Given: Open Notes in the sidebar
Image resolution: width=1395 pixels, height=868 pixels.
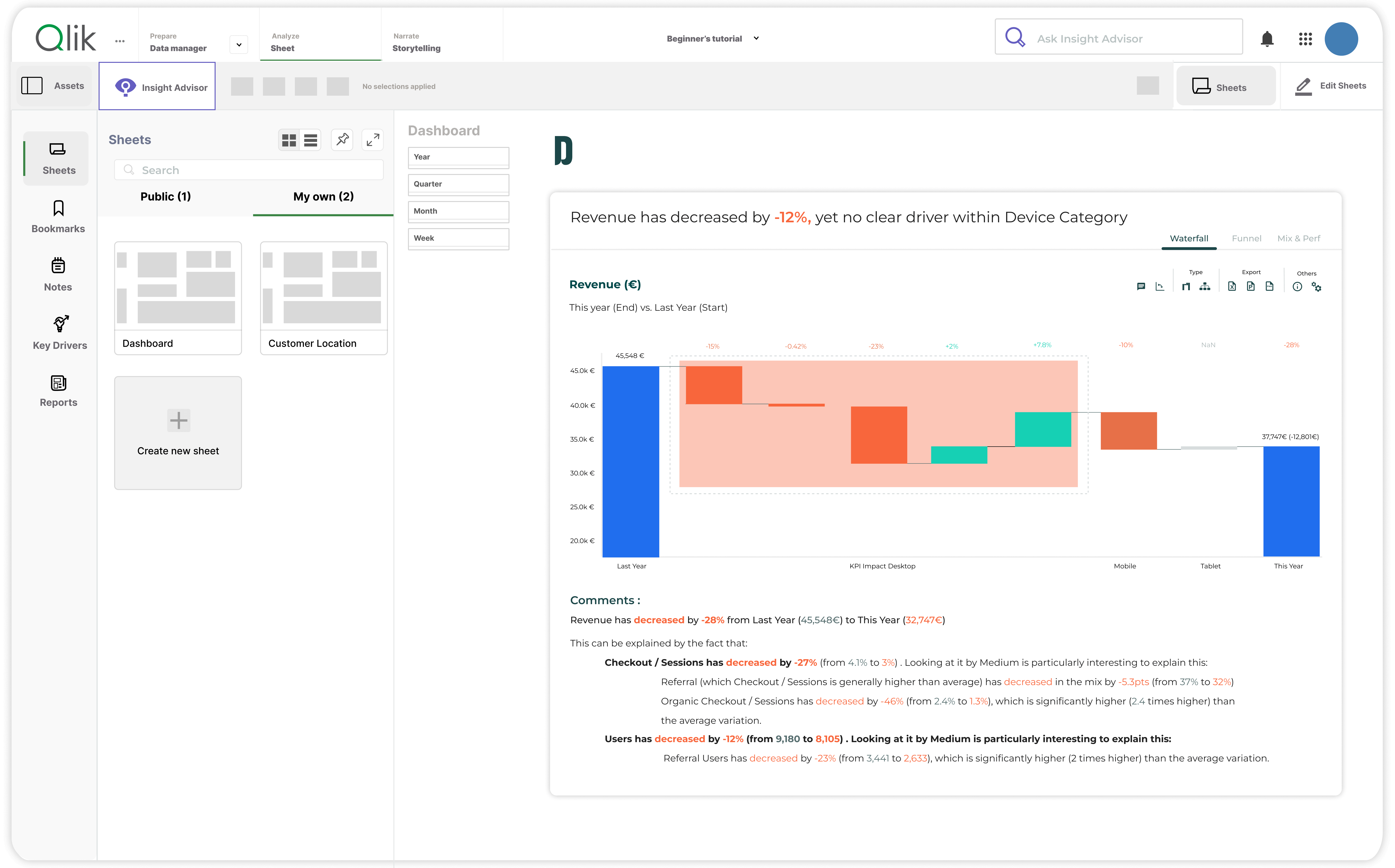Looking at the screenshot, I should 58,275.
